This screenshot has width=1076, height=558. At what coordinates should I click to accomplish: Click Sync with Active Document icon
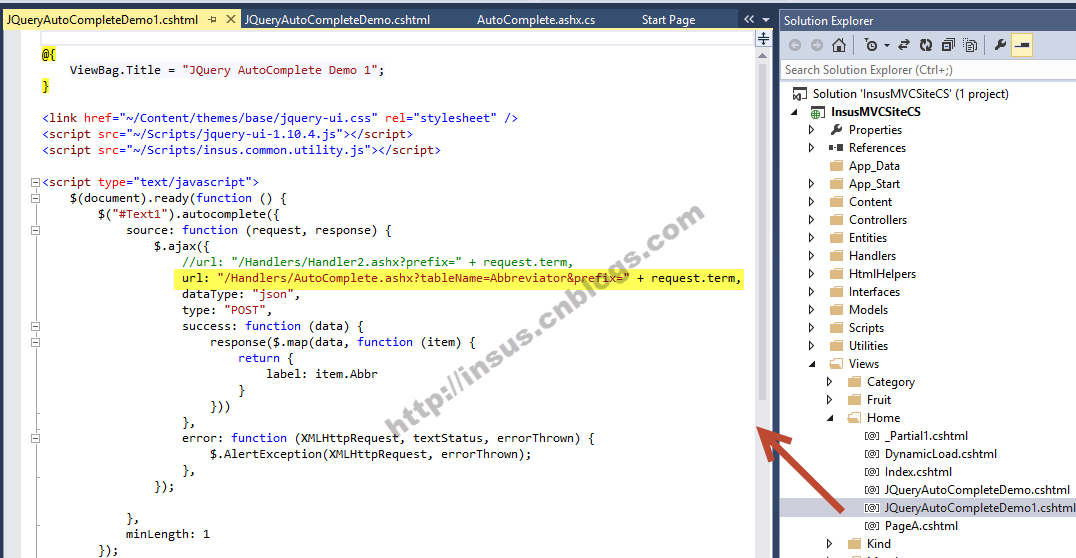[x=904, y=45]
